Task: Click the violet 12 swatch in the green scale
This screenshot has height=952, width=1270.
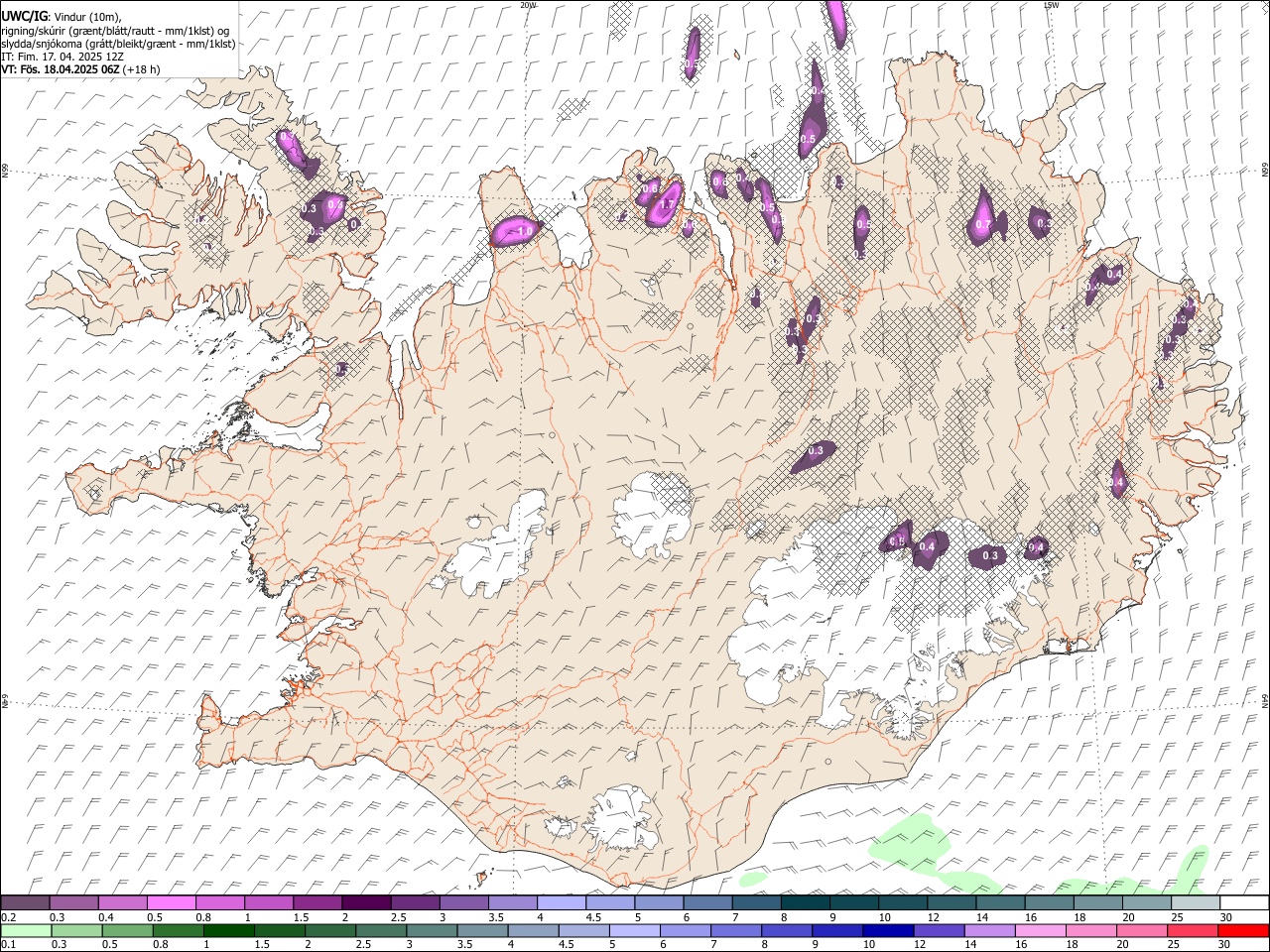Action: [939, 930]
